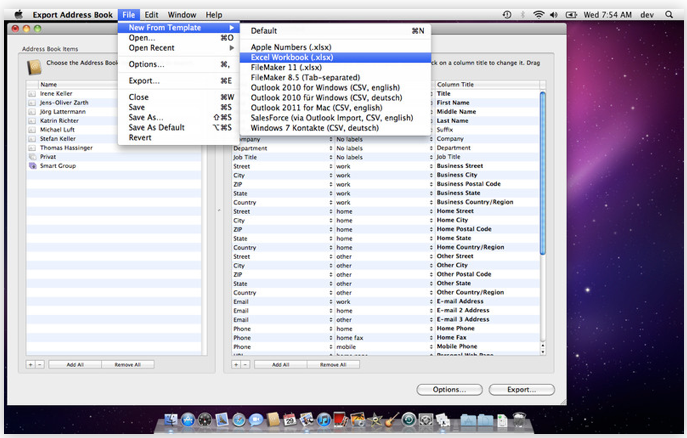This screenshot has height=438, width=687.
Task: Click the Address Book icon beside Choose text
Action: (x=34, y=67)
